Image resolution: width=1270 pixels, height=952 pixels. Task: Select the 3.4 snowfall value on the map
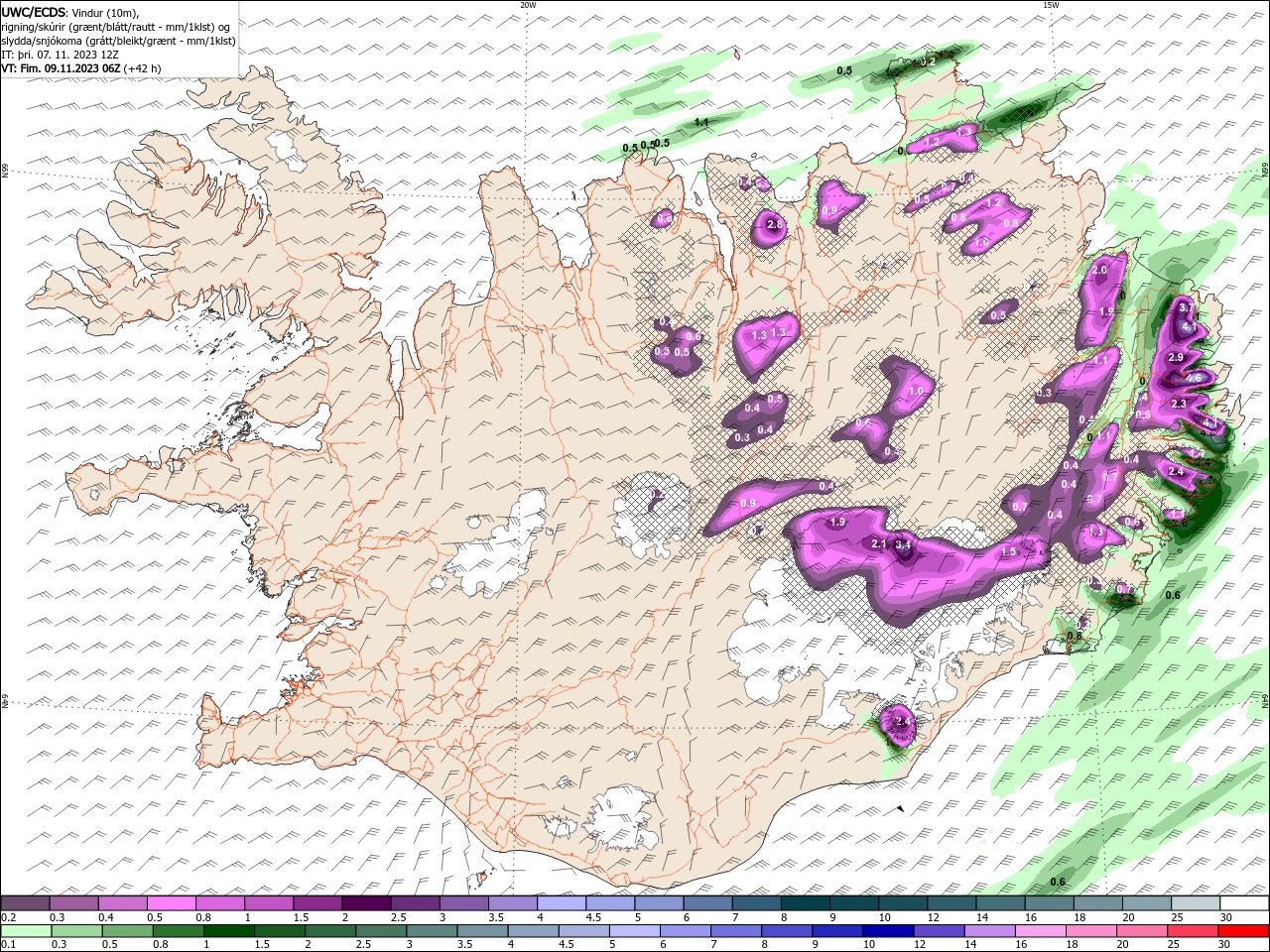click(x=903, y=544)
